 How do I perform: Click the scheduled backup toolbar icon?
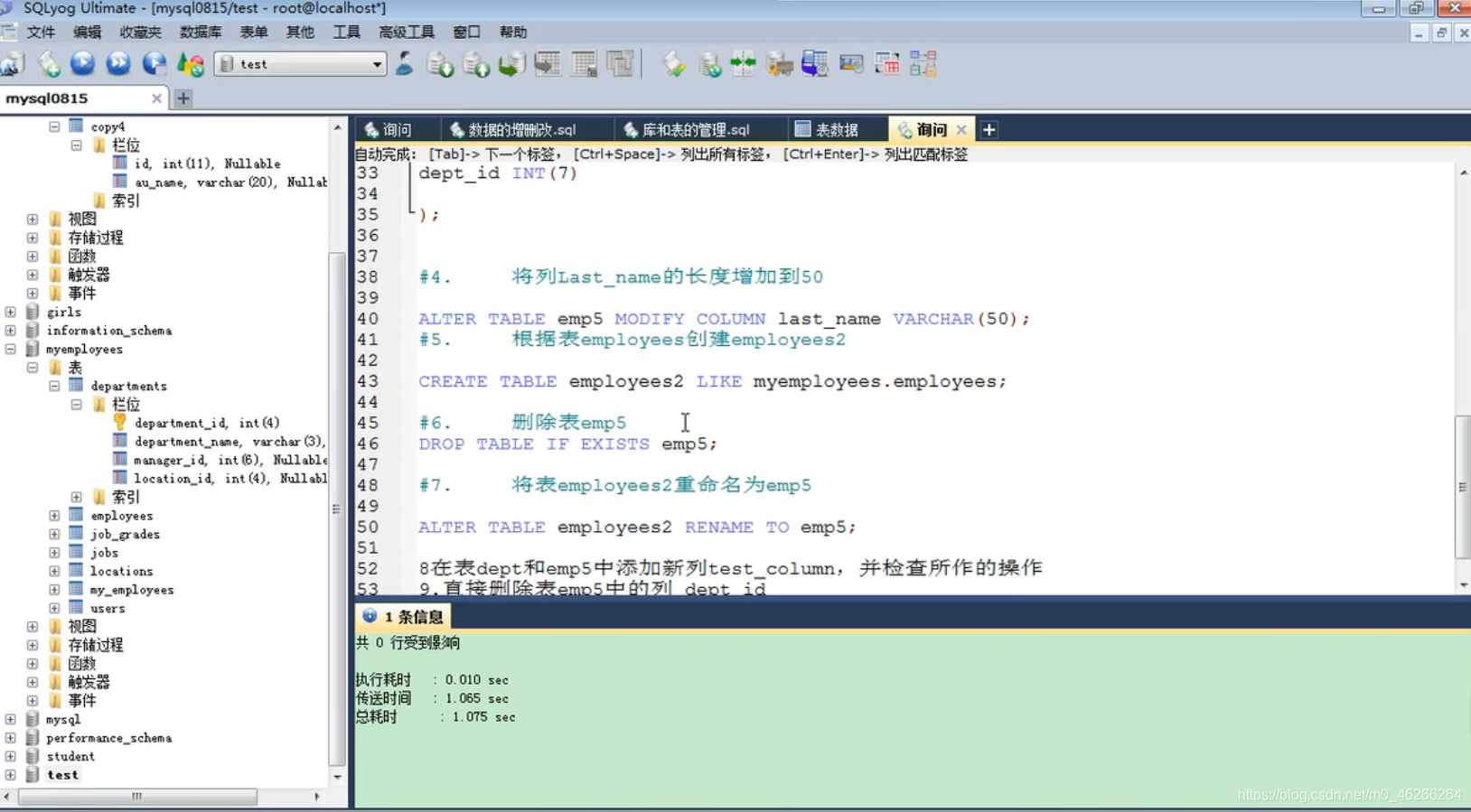[x=815, y=64]
